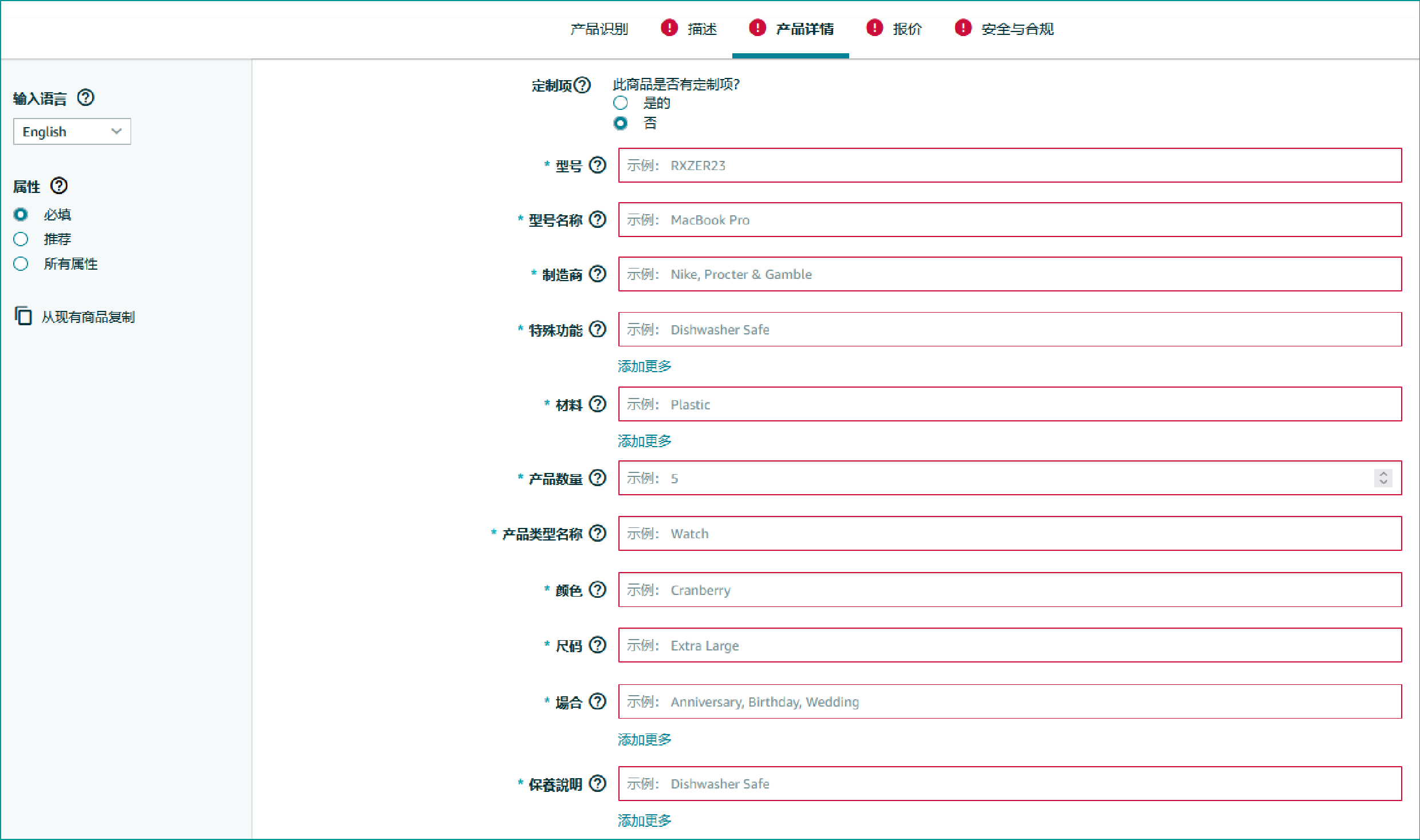The image size is (1420, 840).
Task: Select the 推荐 attributes option
Action: [x=21, y=238]
